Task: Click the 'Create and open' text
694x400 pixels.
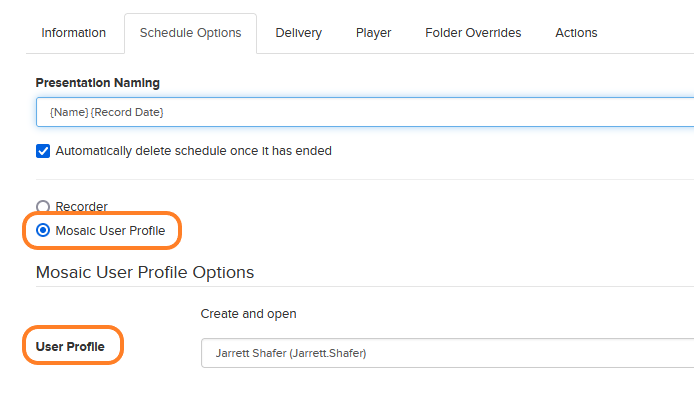Action: tap(248, 314)
